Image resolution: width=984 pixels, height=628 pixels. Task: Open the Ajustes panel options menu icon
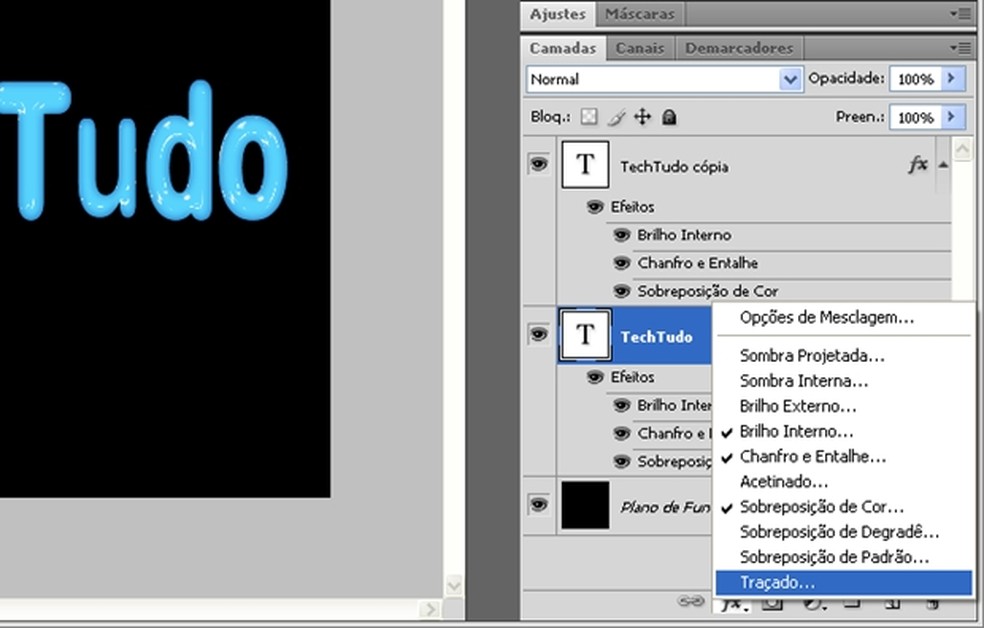coord(961,14)
